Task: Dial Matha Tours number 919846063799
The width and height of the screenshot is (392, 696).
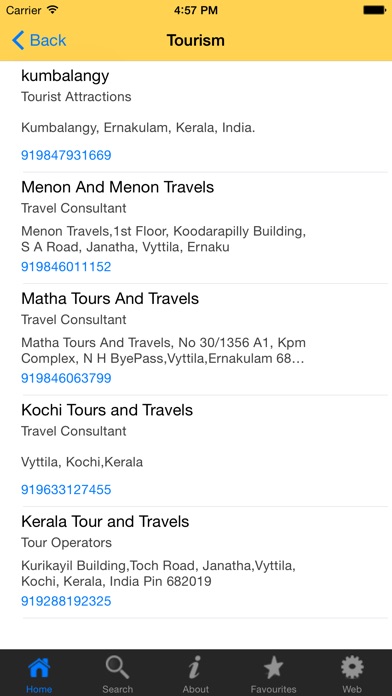Action: click(x=66, y=378)
